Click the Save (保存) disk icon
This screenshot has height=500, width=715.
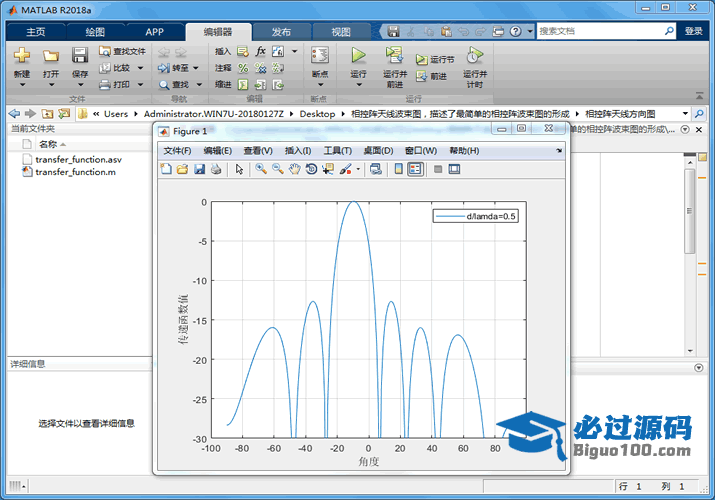(80, 56)
